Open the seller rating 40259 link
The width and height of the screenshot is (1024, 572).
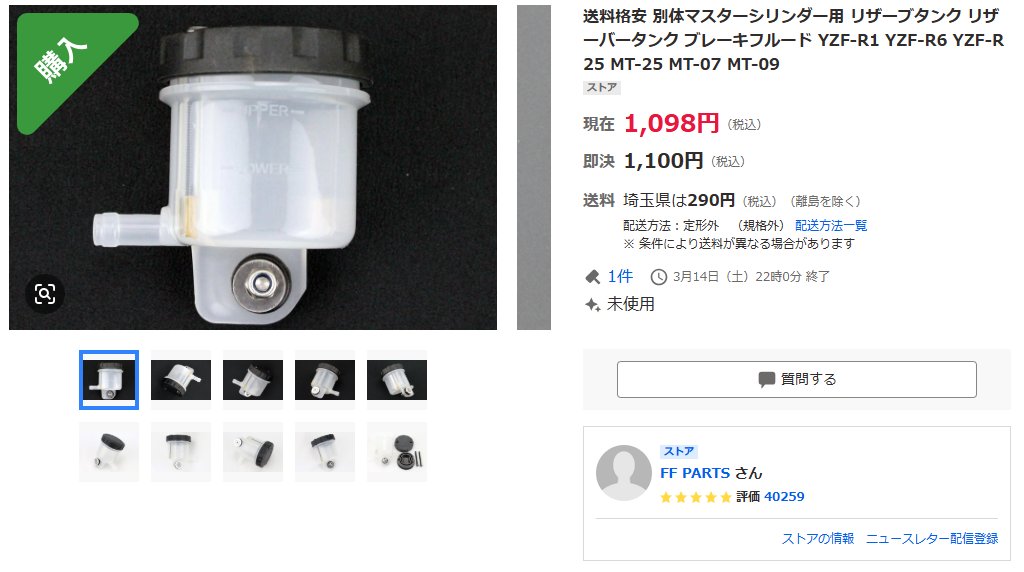click(x=784, y=497)
